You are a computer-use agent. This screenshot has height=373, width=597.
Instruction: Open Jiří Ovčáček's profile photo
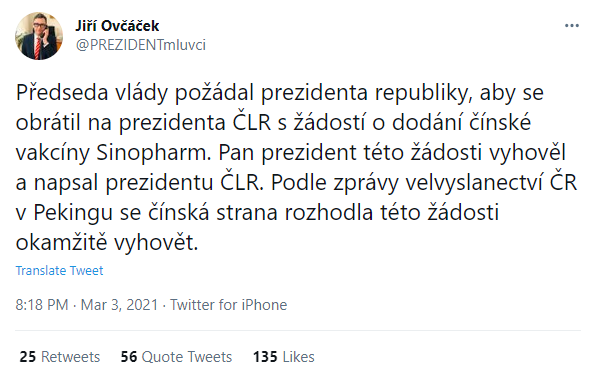[x=39, y=36]
